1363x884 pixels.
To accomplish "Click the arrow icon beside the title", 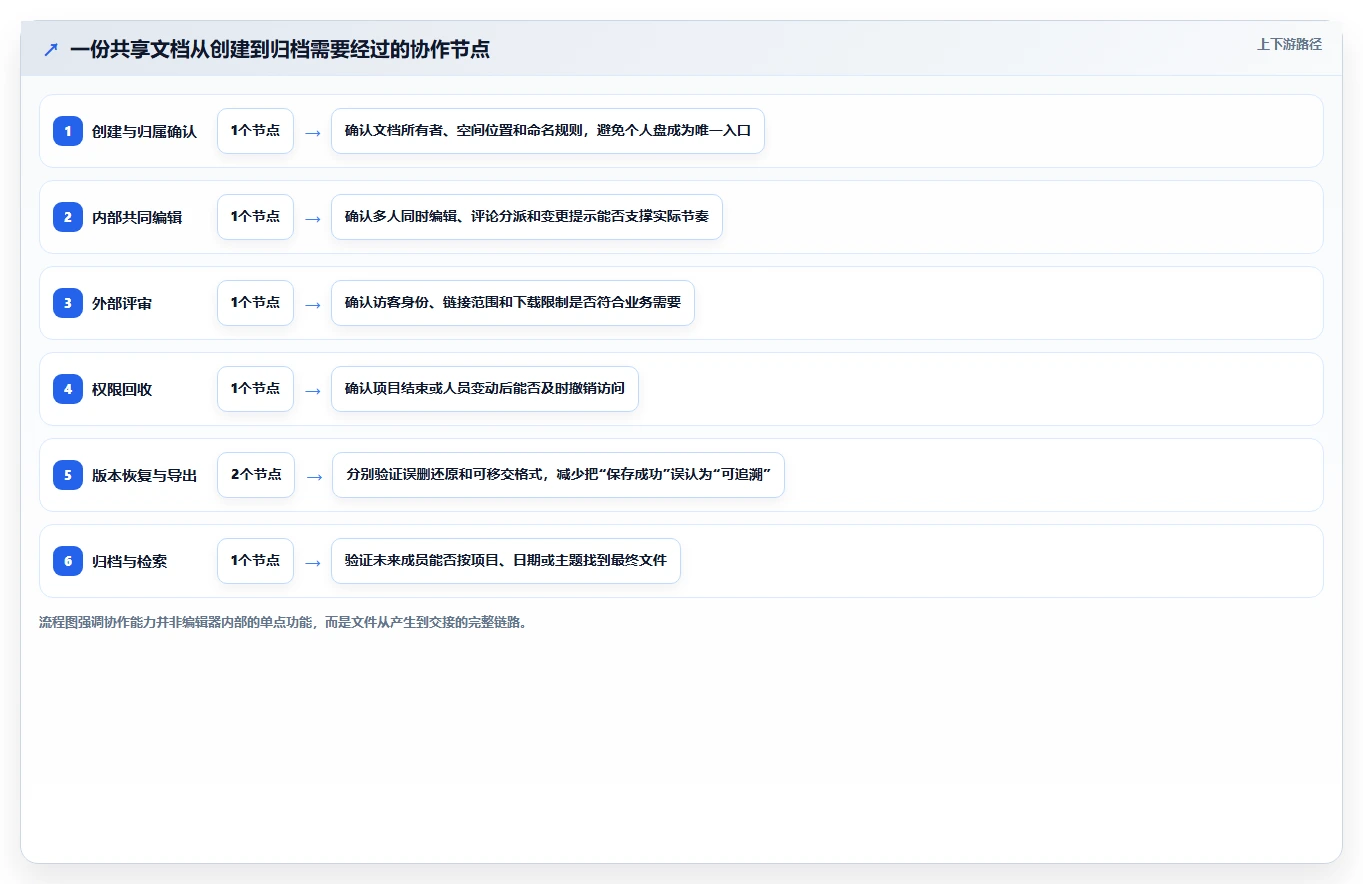I will [x=51, y=50].
